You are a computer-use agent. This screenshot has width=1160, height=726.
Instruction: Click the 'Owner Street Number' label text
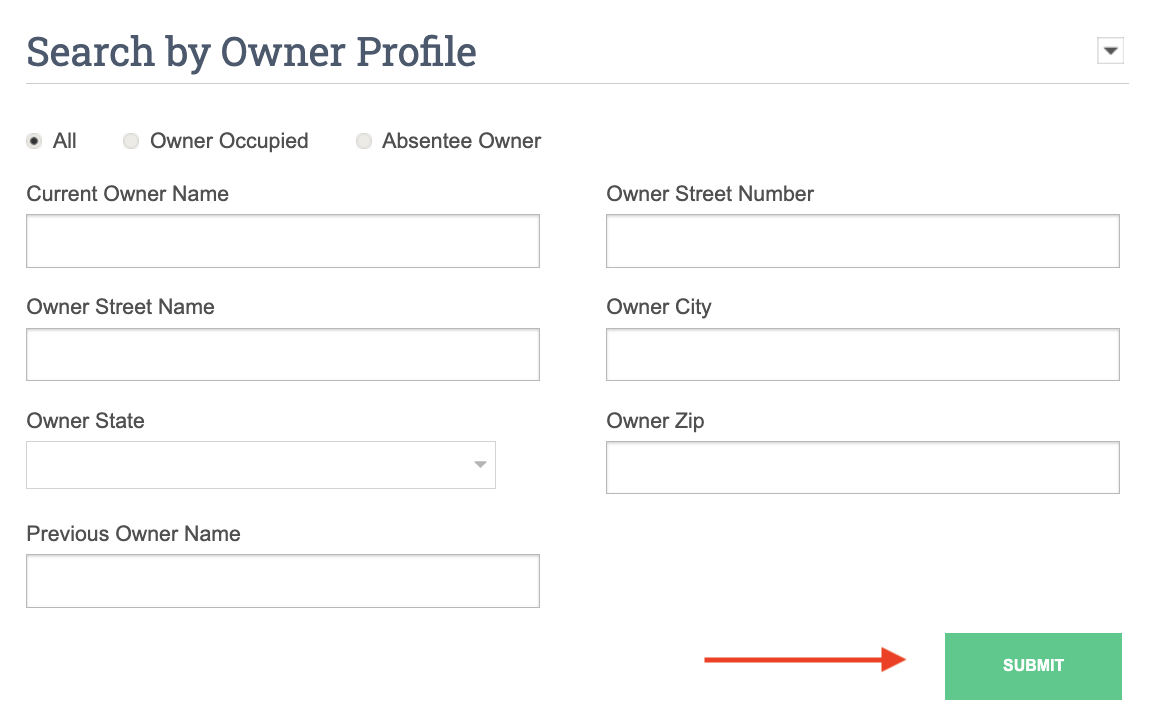(x=710, y=194)
